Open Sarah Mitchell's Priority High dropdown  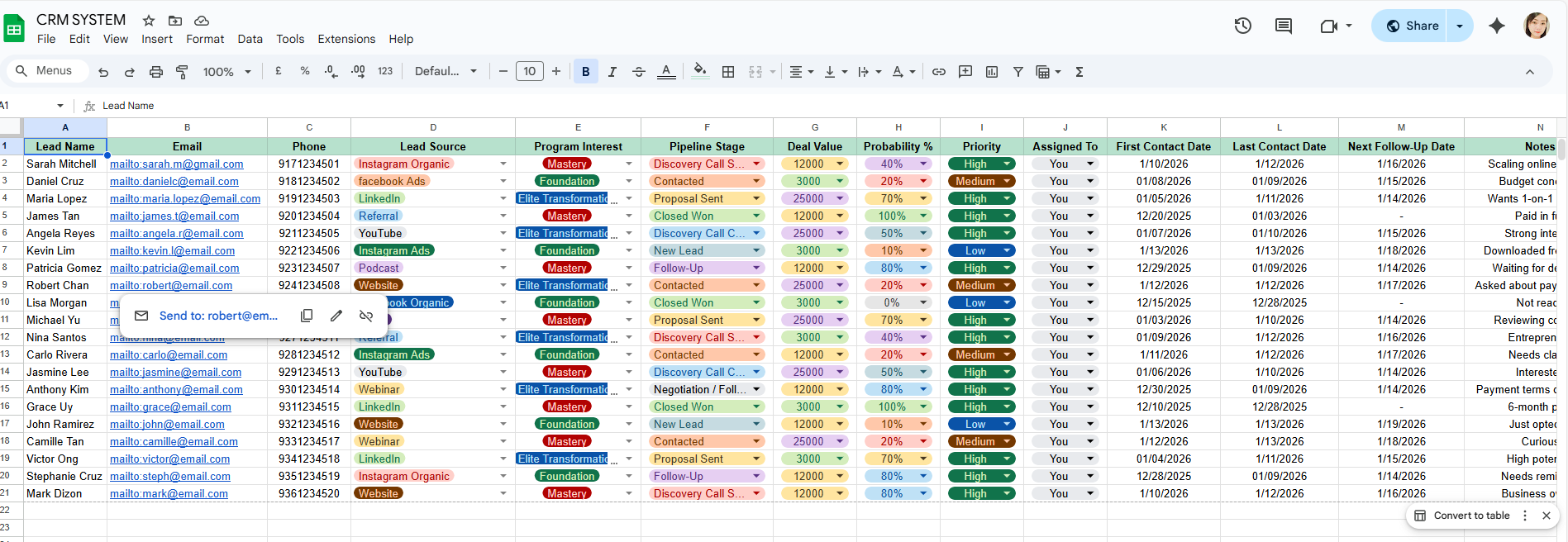1007,164
